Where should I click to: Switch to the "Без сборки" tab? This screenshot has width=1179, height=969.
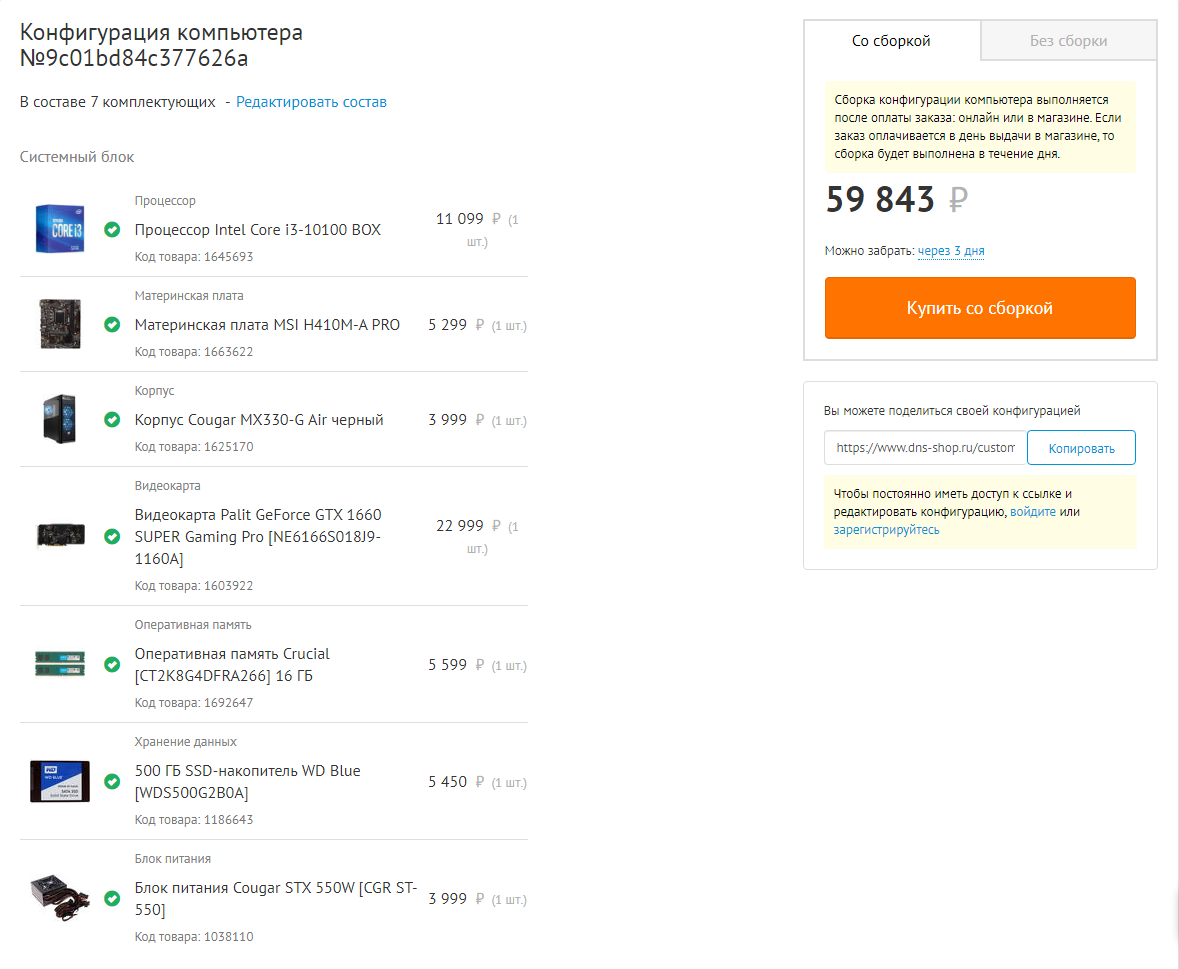click(x=1068, y=41)
